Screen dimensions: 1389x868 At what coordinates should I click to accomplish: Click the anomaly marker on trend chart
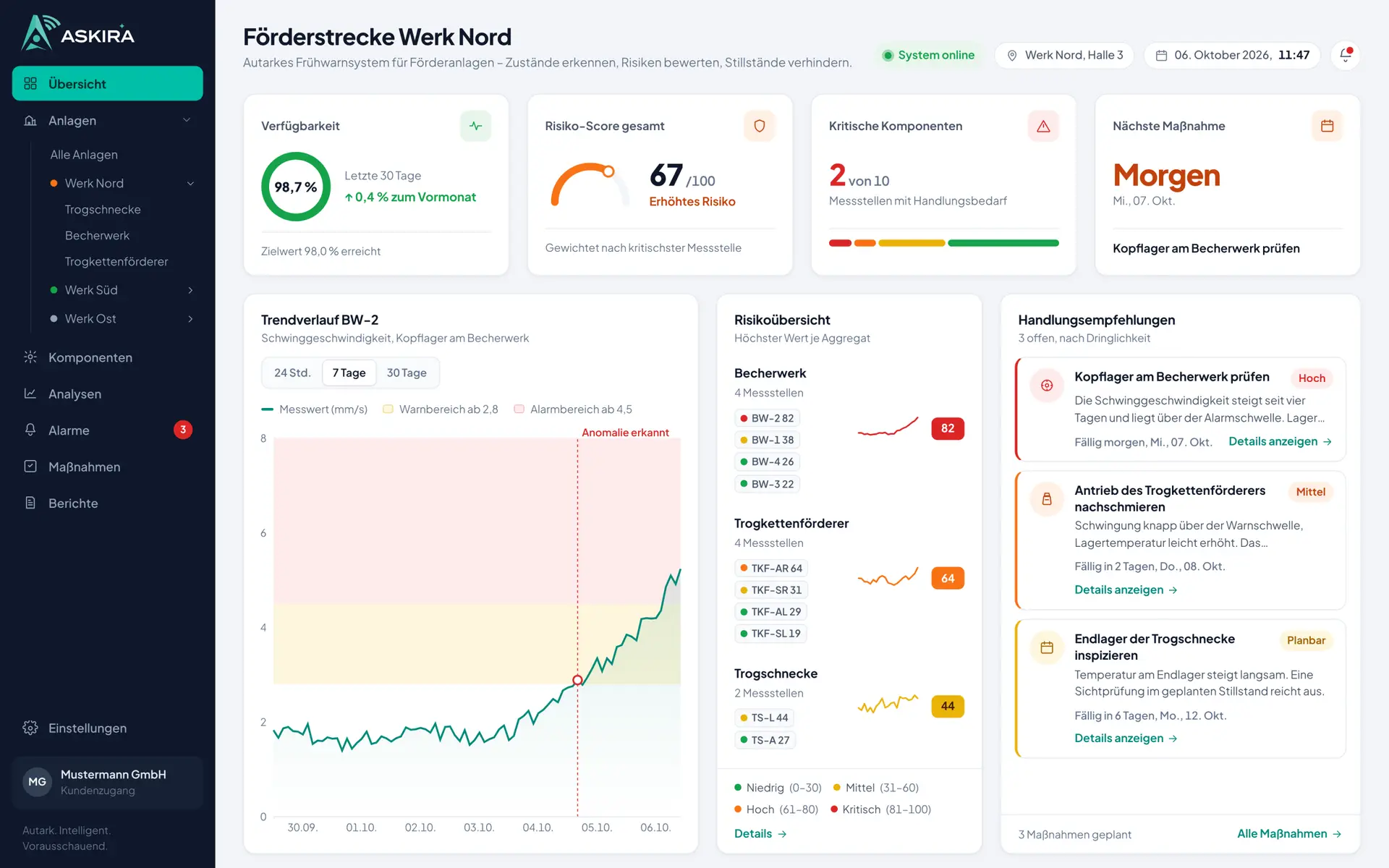[x=577, y=680]
